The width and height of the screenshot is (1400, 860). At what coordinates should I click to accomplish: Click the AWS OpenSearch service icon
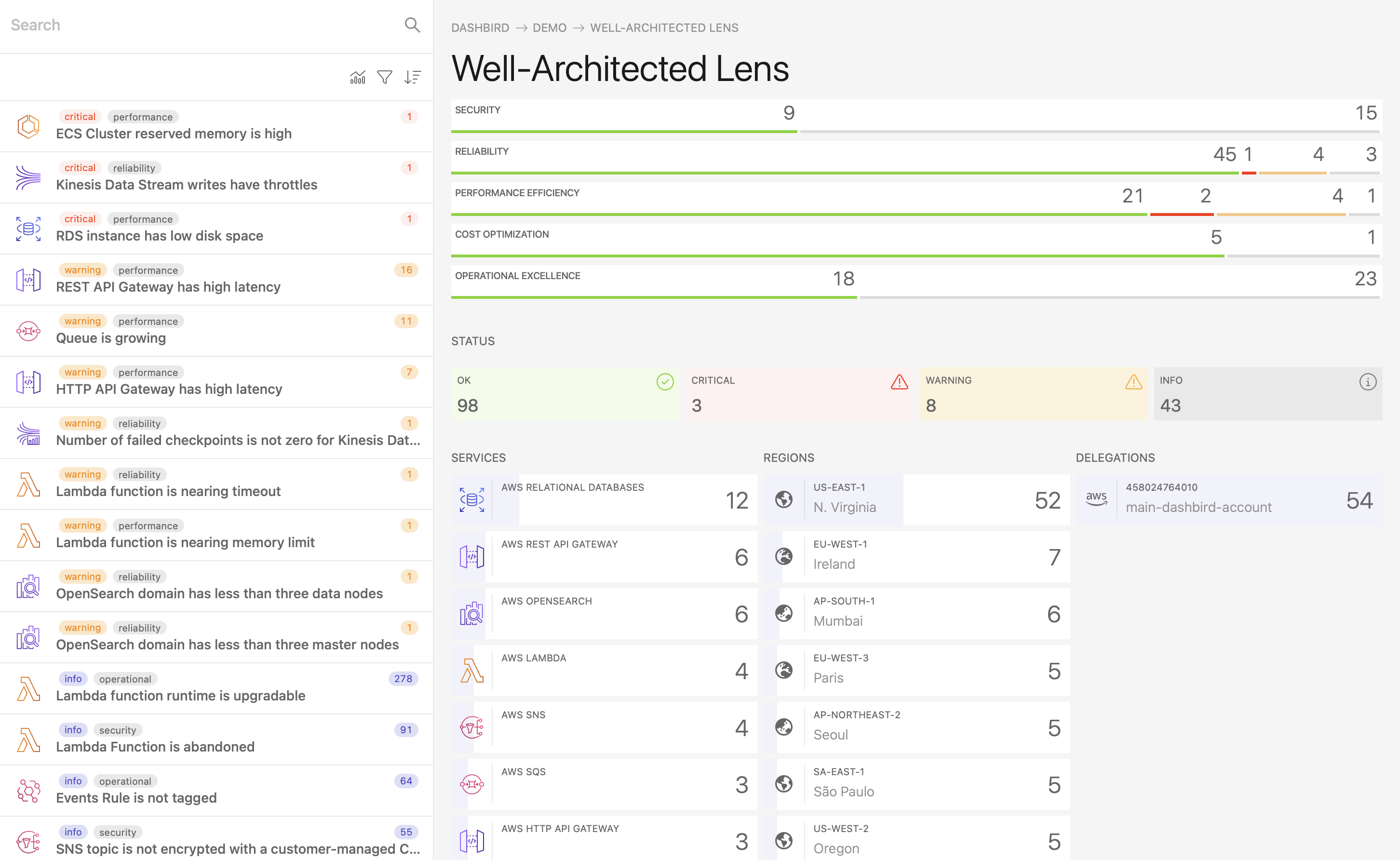click(x=472, y=614)
